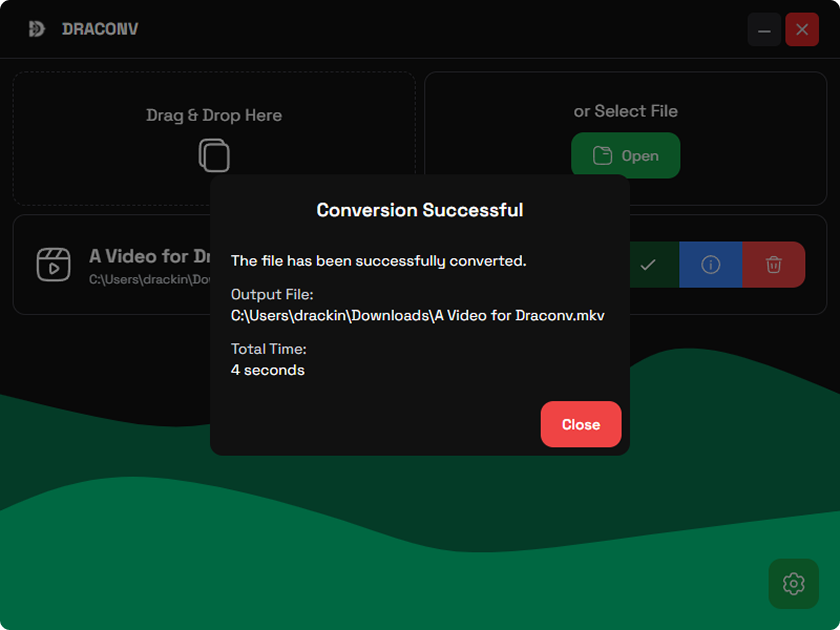The height and width of the screenshot is (630, 840).
Task: Click the Draconv logo icon
Action: 37,29
